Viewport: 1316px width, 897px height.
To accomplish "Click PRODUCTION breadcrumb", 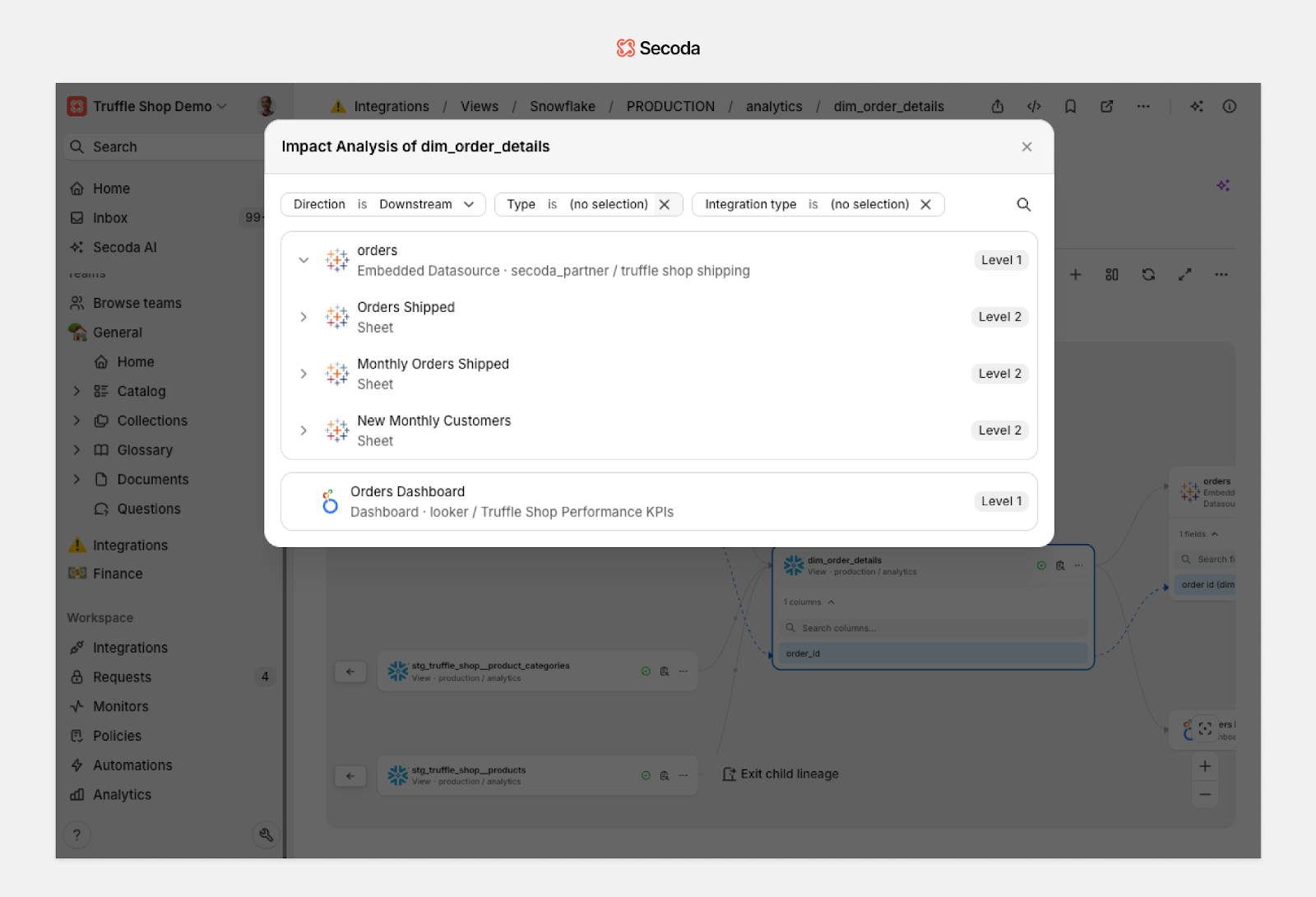I will coord(670,106).
